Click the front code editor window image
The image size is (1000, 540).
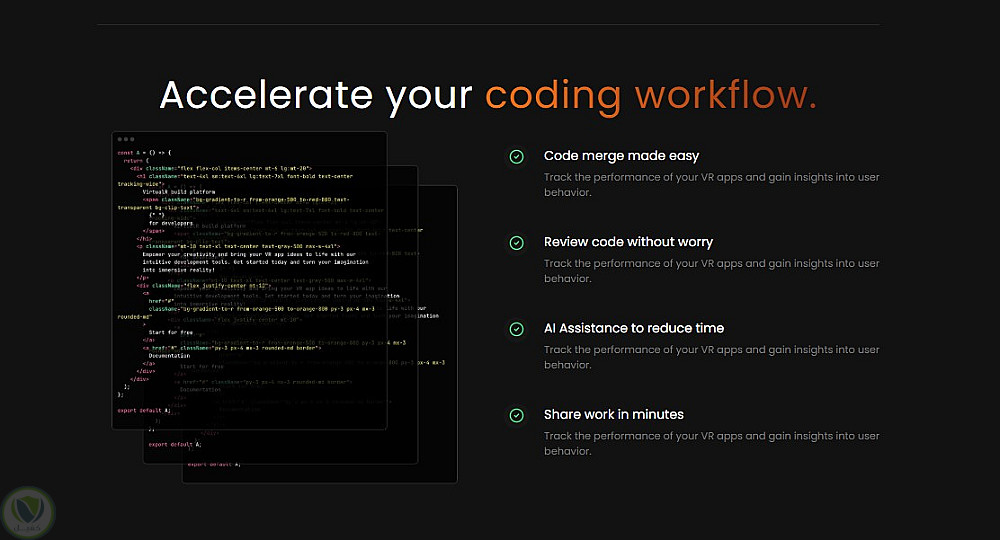point(249,281)
